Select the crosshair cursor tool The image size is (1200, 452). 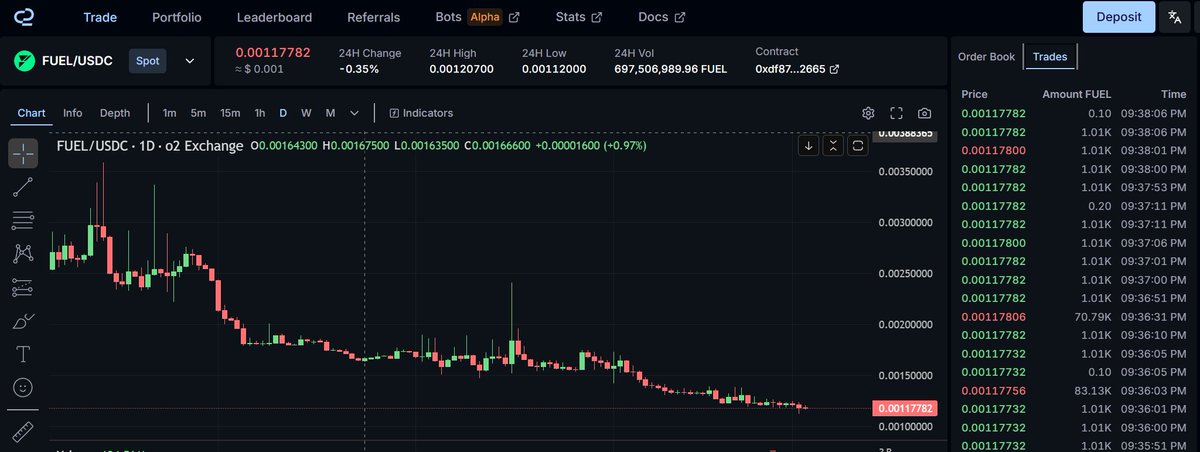(x=23, y=153)
